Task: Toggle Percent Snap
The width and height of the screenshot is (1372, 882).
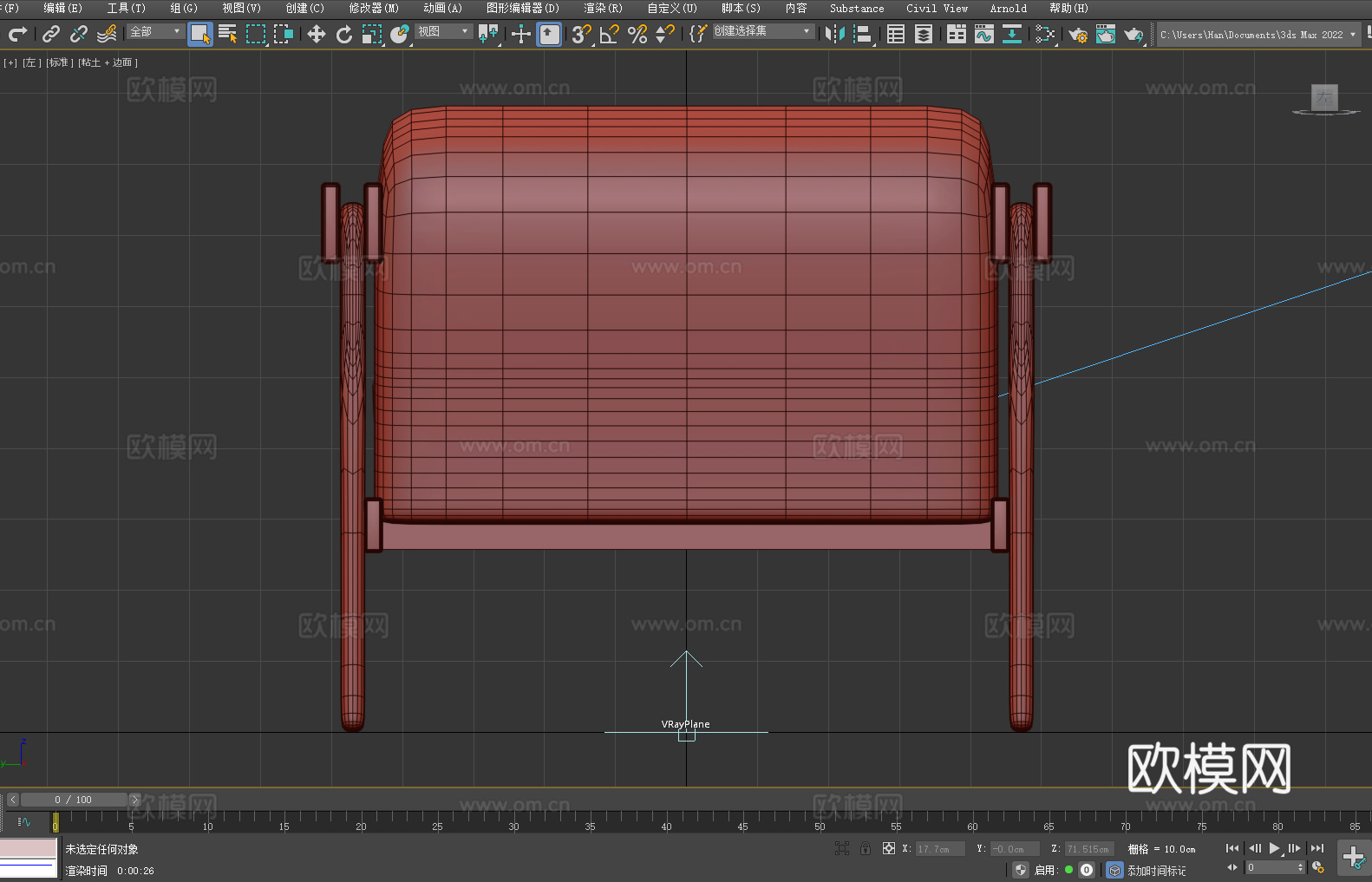Action: [637, 34]
